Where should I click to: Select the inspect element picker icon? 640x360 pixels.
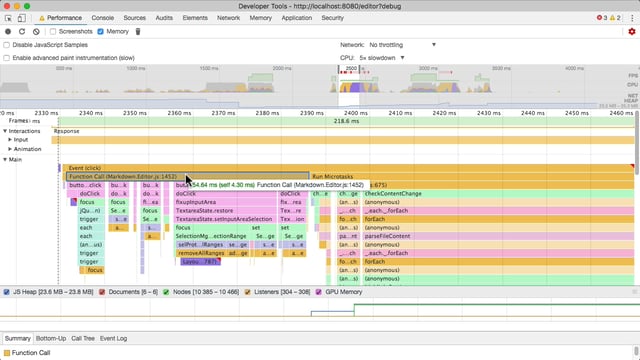coord(8,18)
